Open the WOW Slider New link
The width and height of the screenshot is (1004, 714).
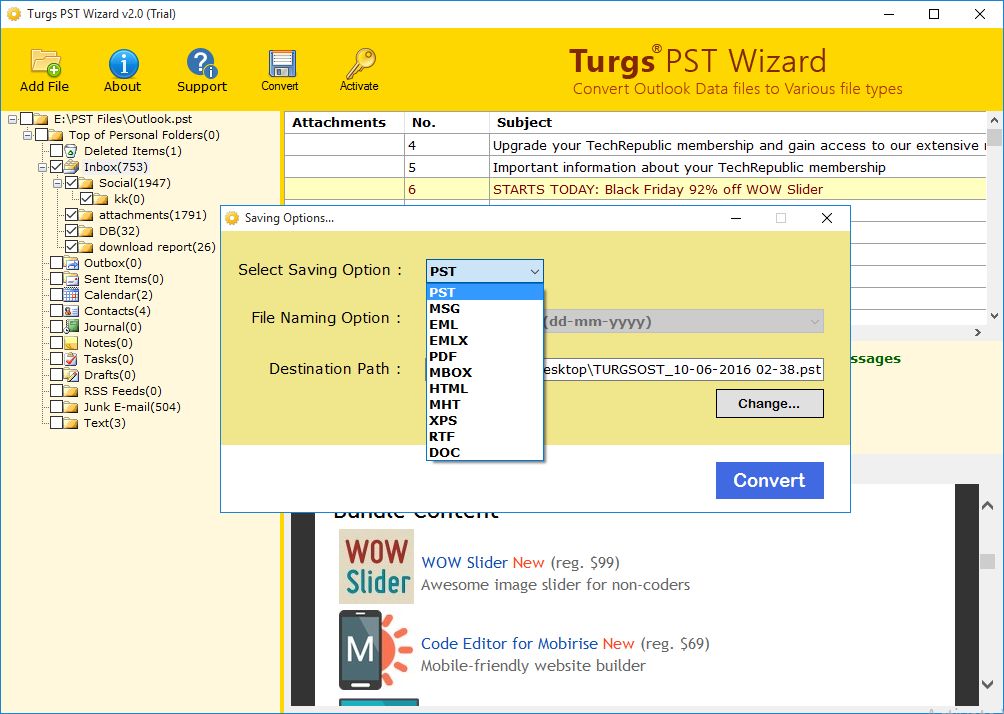tap(483, 563)
